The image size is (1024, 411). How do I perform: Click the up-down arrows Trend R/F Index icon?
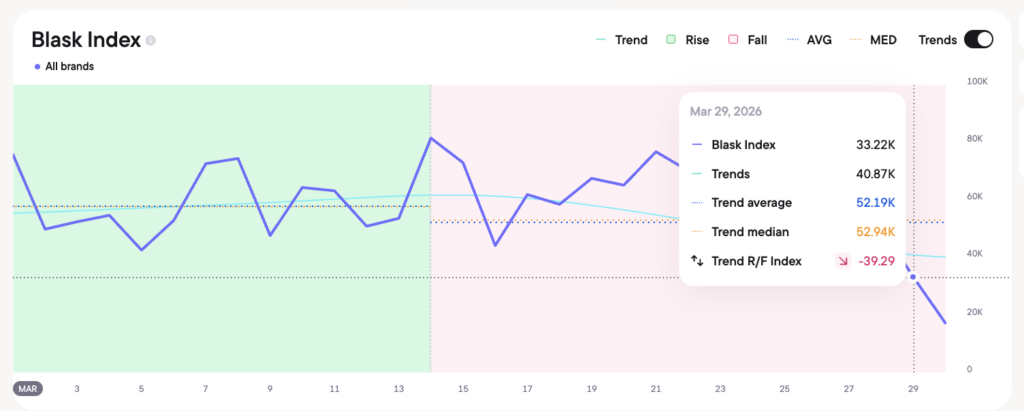697,261
